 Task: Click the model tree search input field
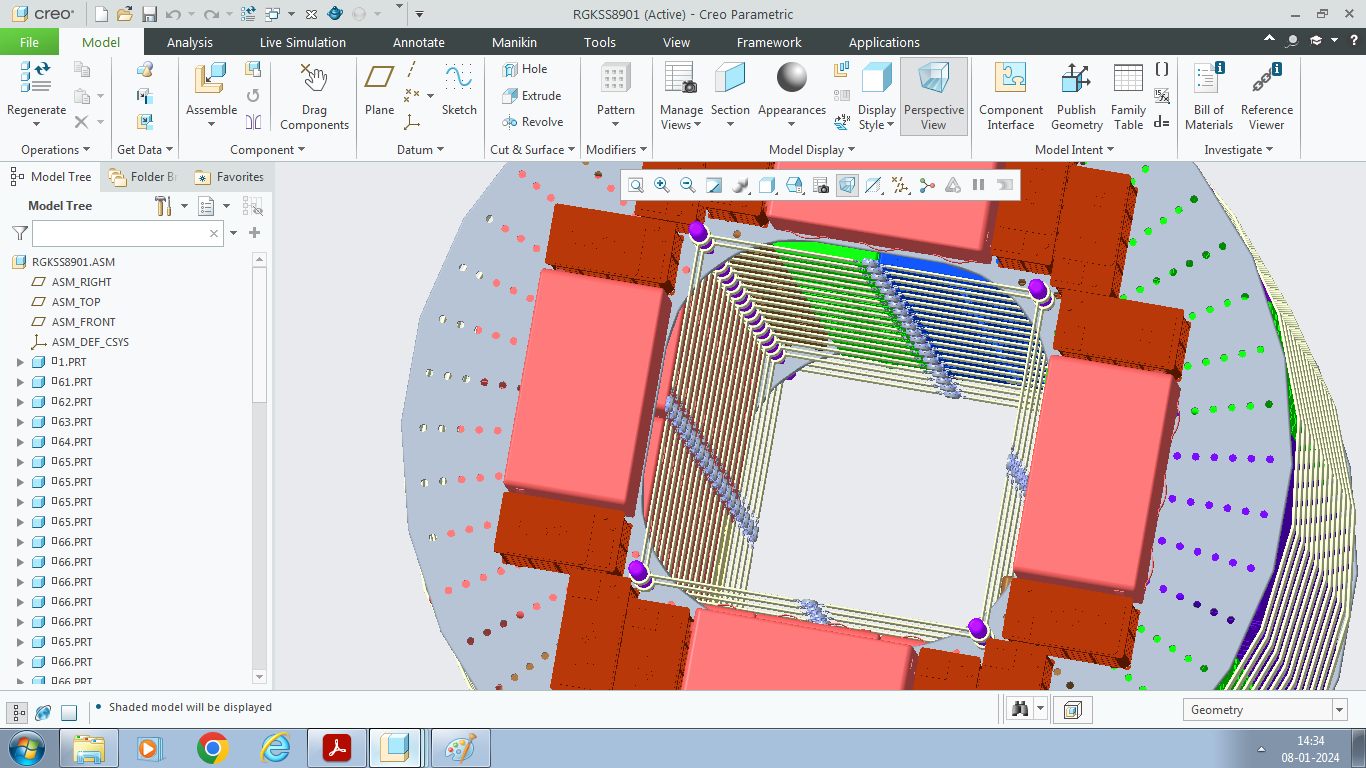(x=127, y=233)
